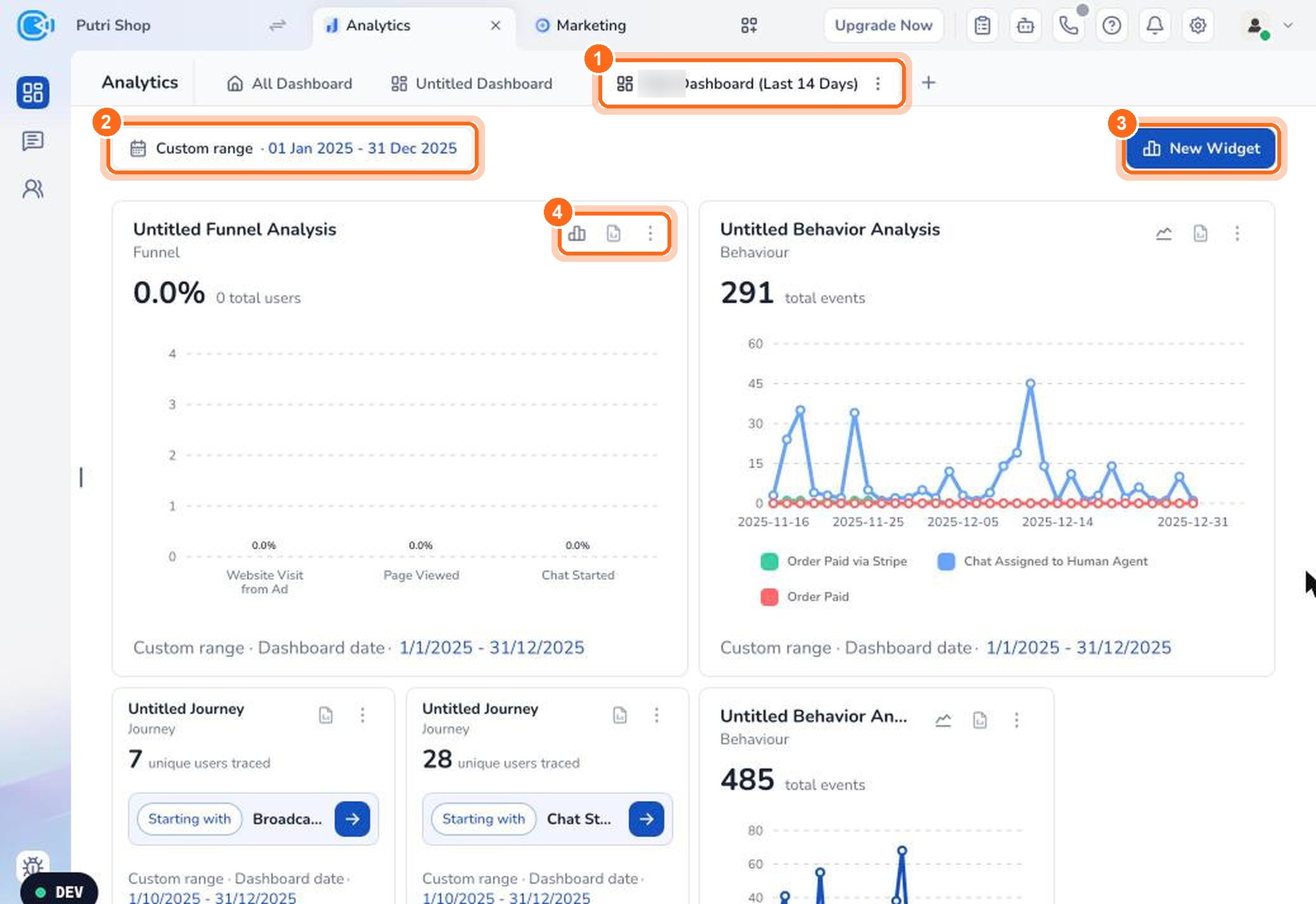Toggle Chat Assigned to Human Agent legend series
Viewport: 1316px width, 904px height.
(x=1042, y=561)
